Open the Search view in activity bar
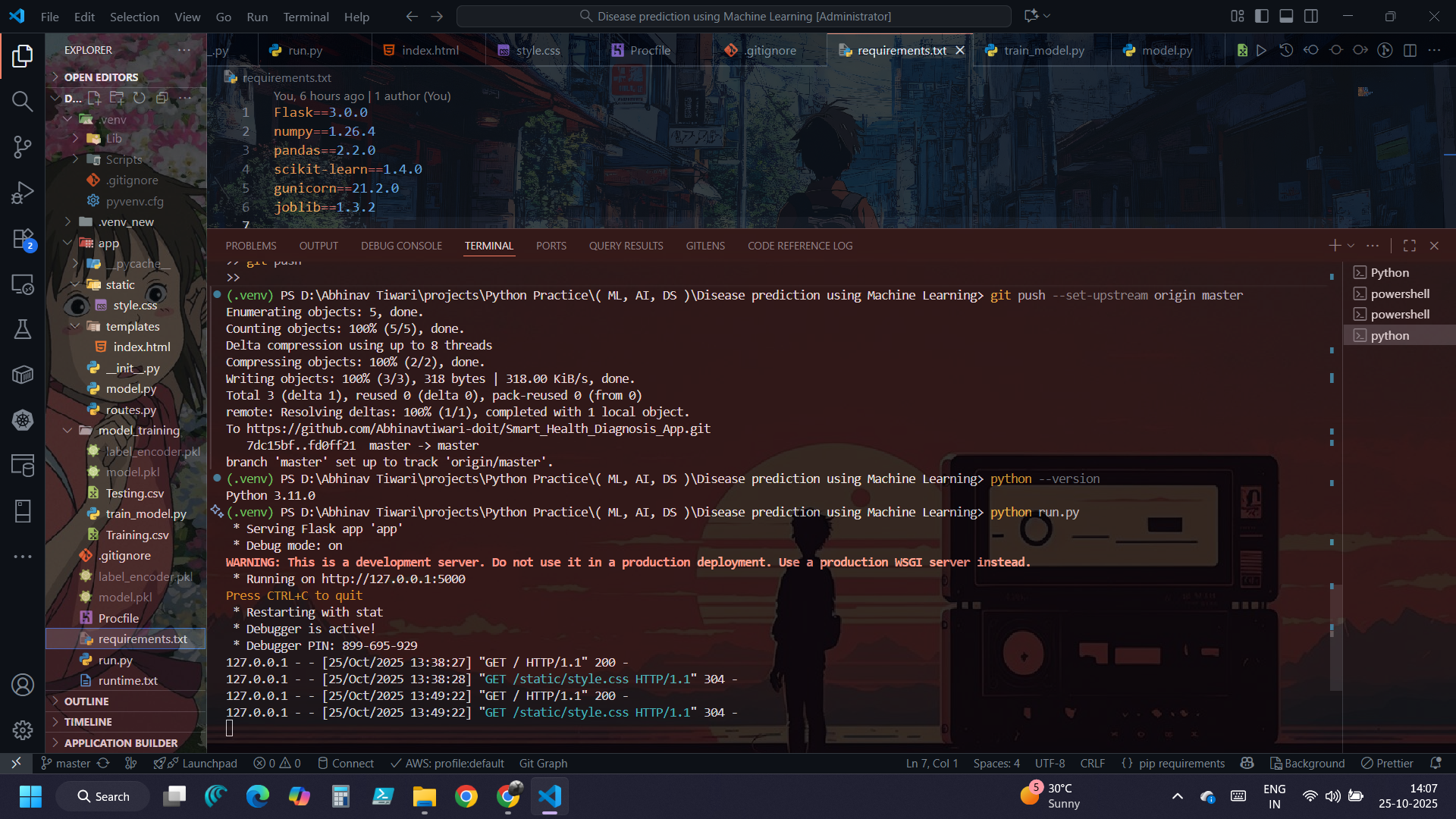 [x=23, y=101]
